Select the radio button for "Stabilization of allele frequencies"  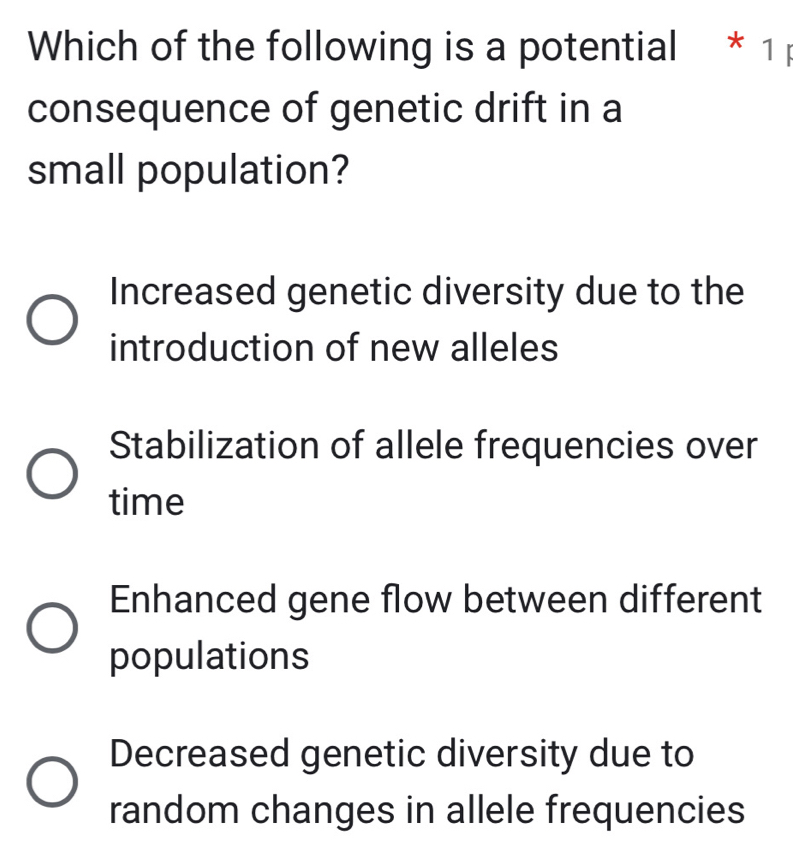click(x=53, y=474)
